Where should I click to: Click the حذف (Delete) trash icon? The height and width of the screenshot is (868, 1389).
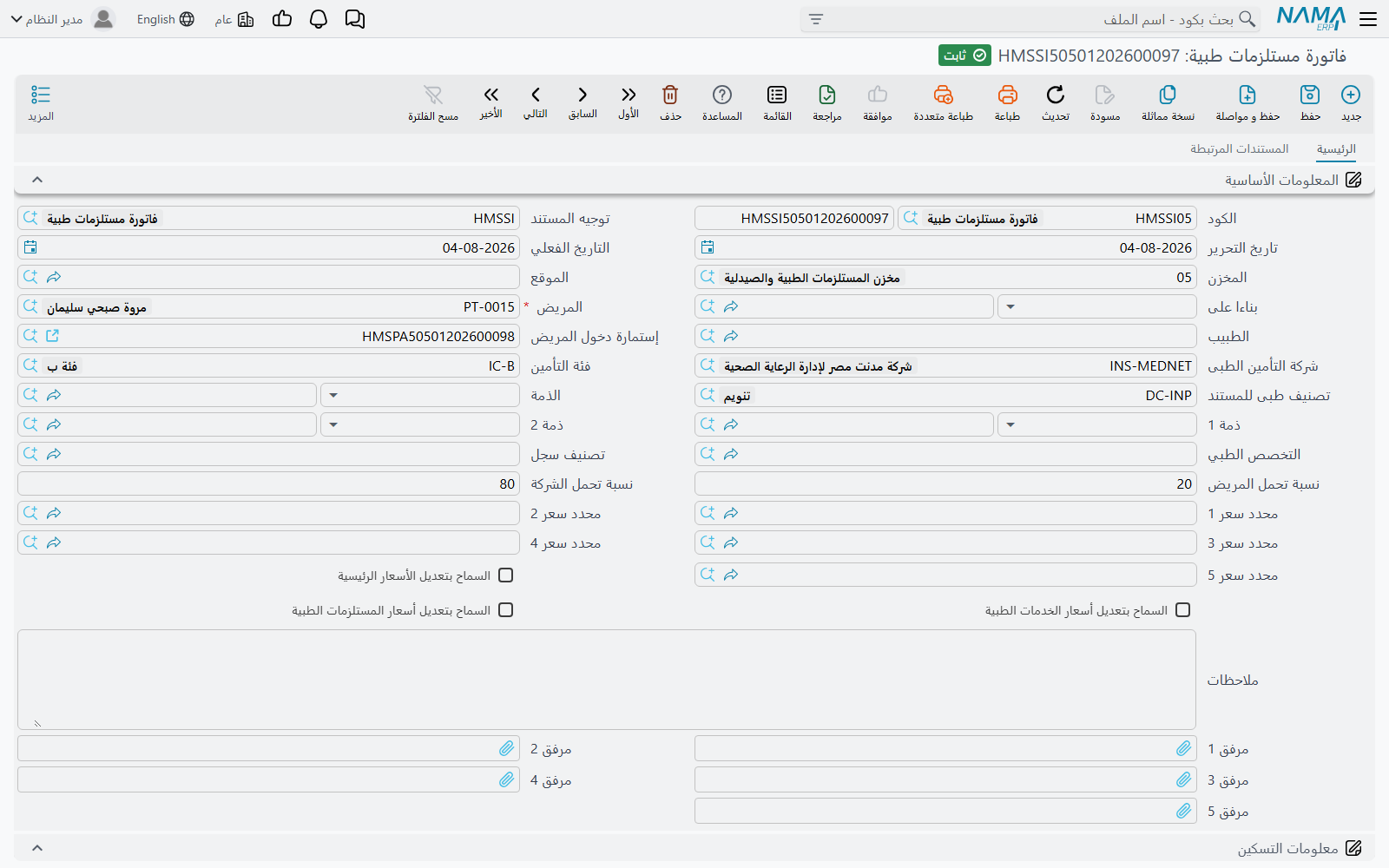(x=670, y=95)
